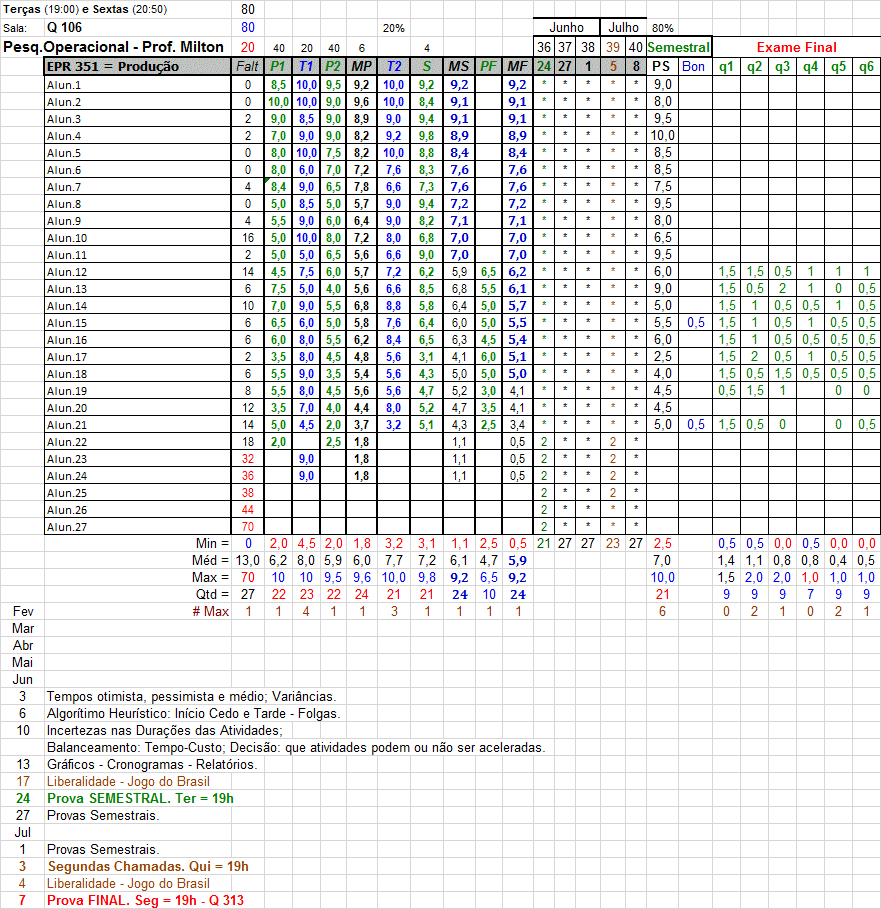The width and height of the screenshot is (881, 909).
Task: Select the room cell 'Q 106'
Action: click(x=67, y=27)
